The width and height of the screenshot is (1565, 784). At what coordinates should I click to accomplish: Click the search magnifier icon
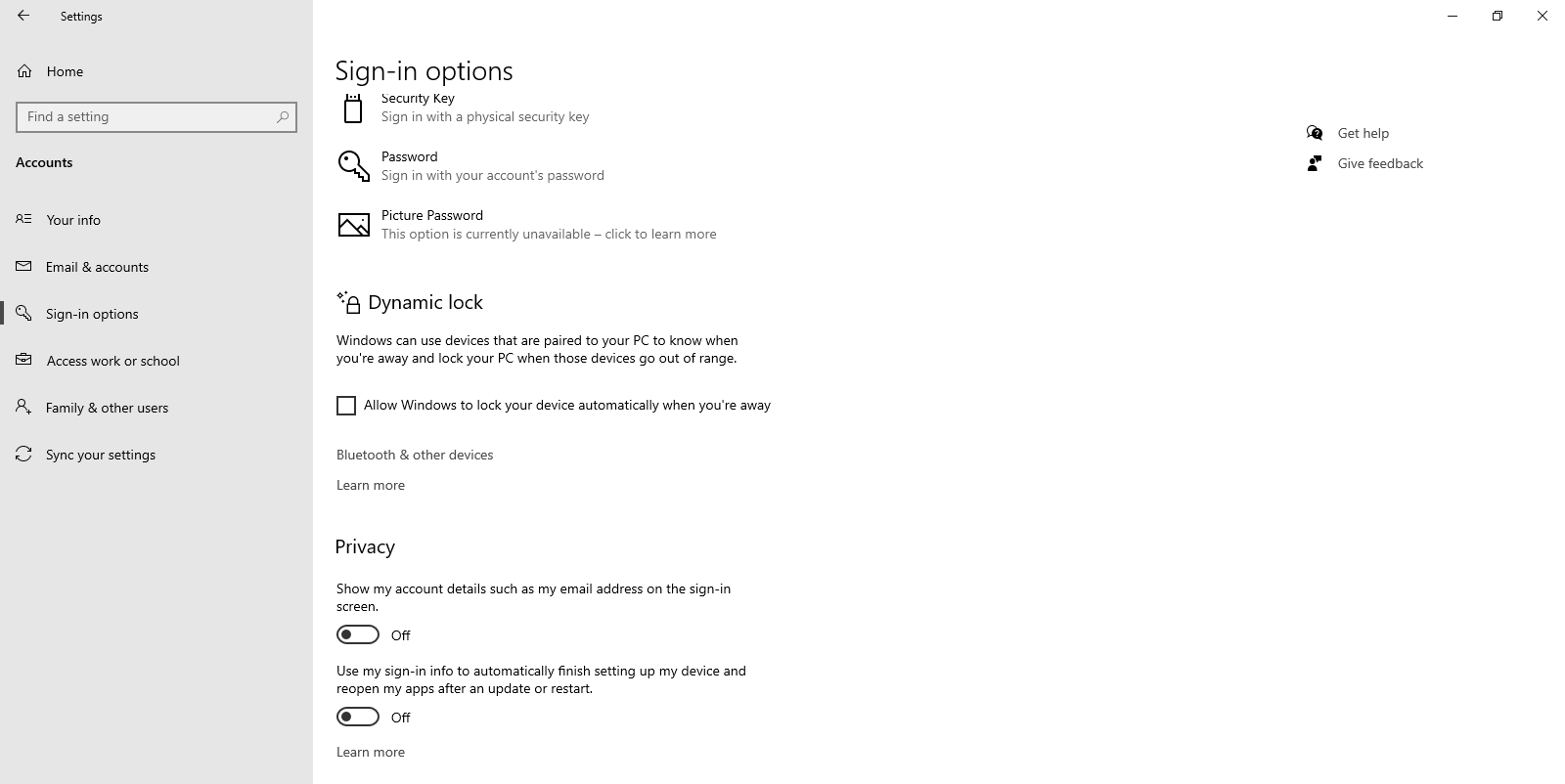point(283,117)
